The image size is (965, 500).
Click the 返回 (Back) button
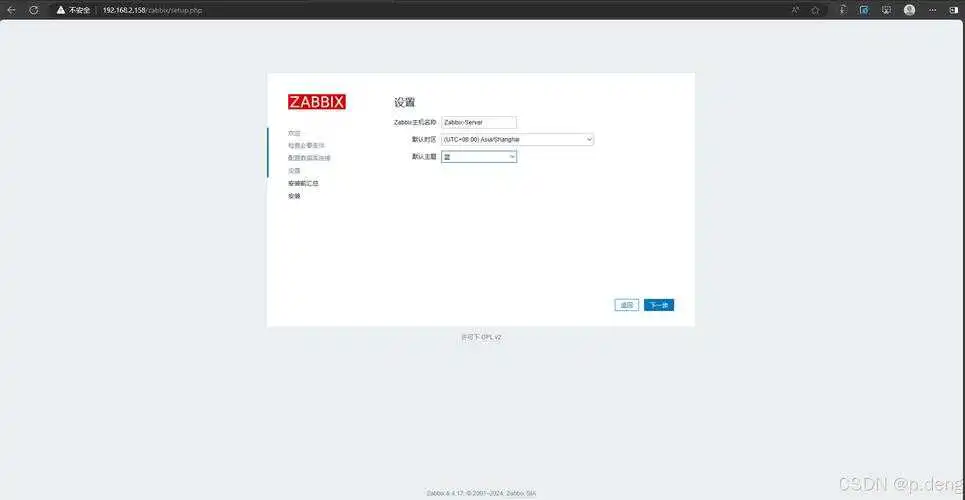tap(627, 305)
